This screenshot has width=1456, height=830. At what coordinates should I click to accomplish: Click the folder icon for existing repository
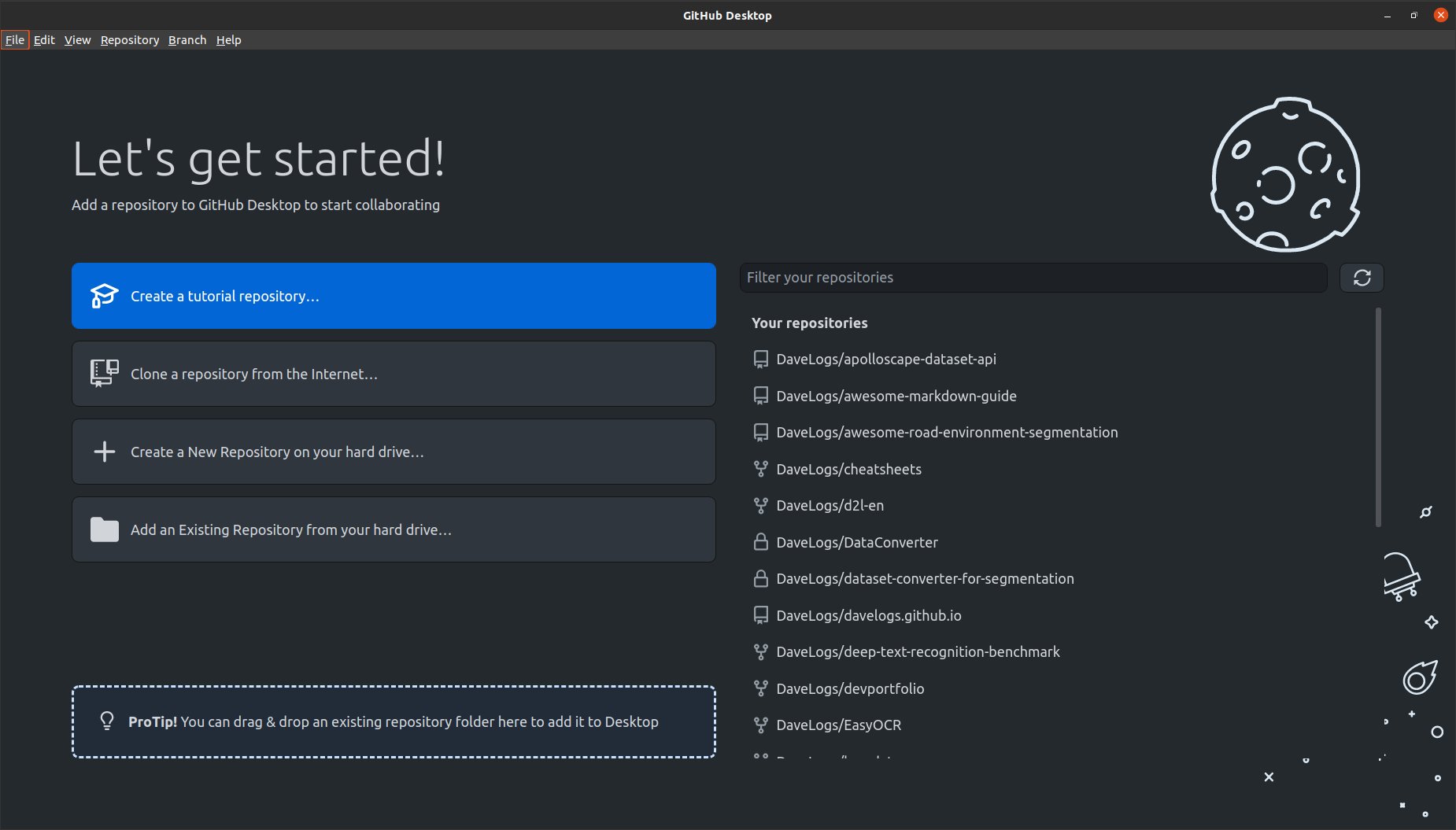(x=104, y=529)
